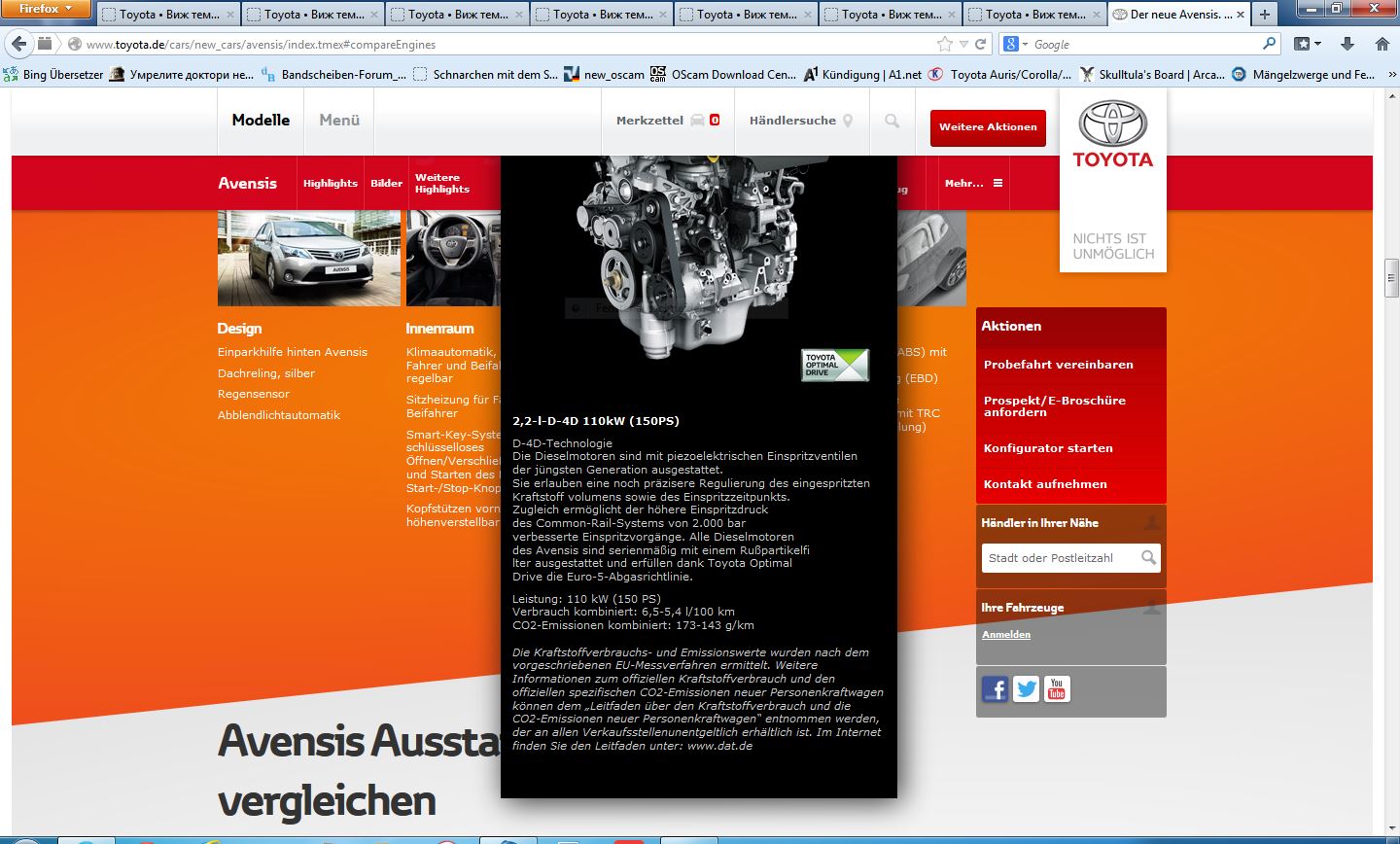Click the Stadt oder Postleitzahl field
The height and width of the screenshot is (844, 1400).
pos(1060,558)
